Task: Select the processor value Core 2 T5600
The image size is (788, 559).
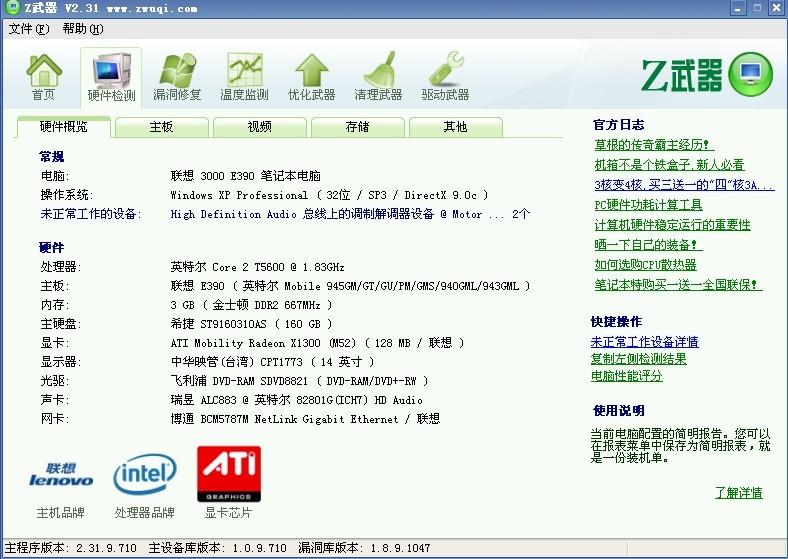Action: coord(257,267)
